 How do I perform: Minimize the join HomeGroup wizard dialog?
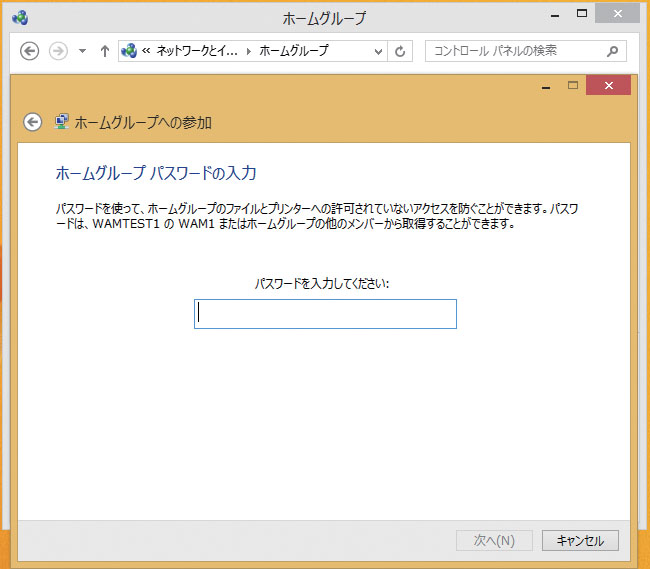[546, 87]
